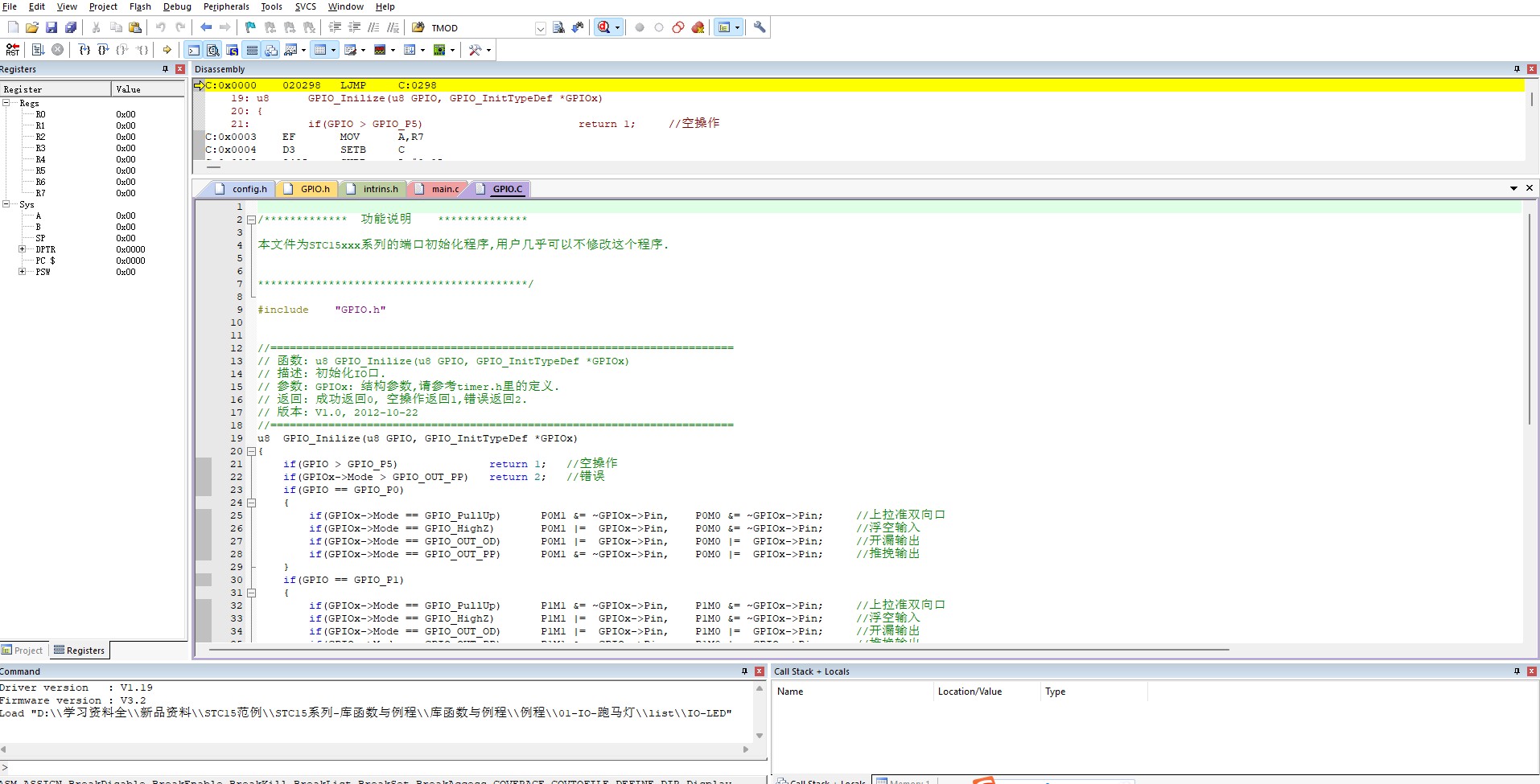Click the Step over icon
The width and height of the screenshot is (1540, 784).
(103, 50)
